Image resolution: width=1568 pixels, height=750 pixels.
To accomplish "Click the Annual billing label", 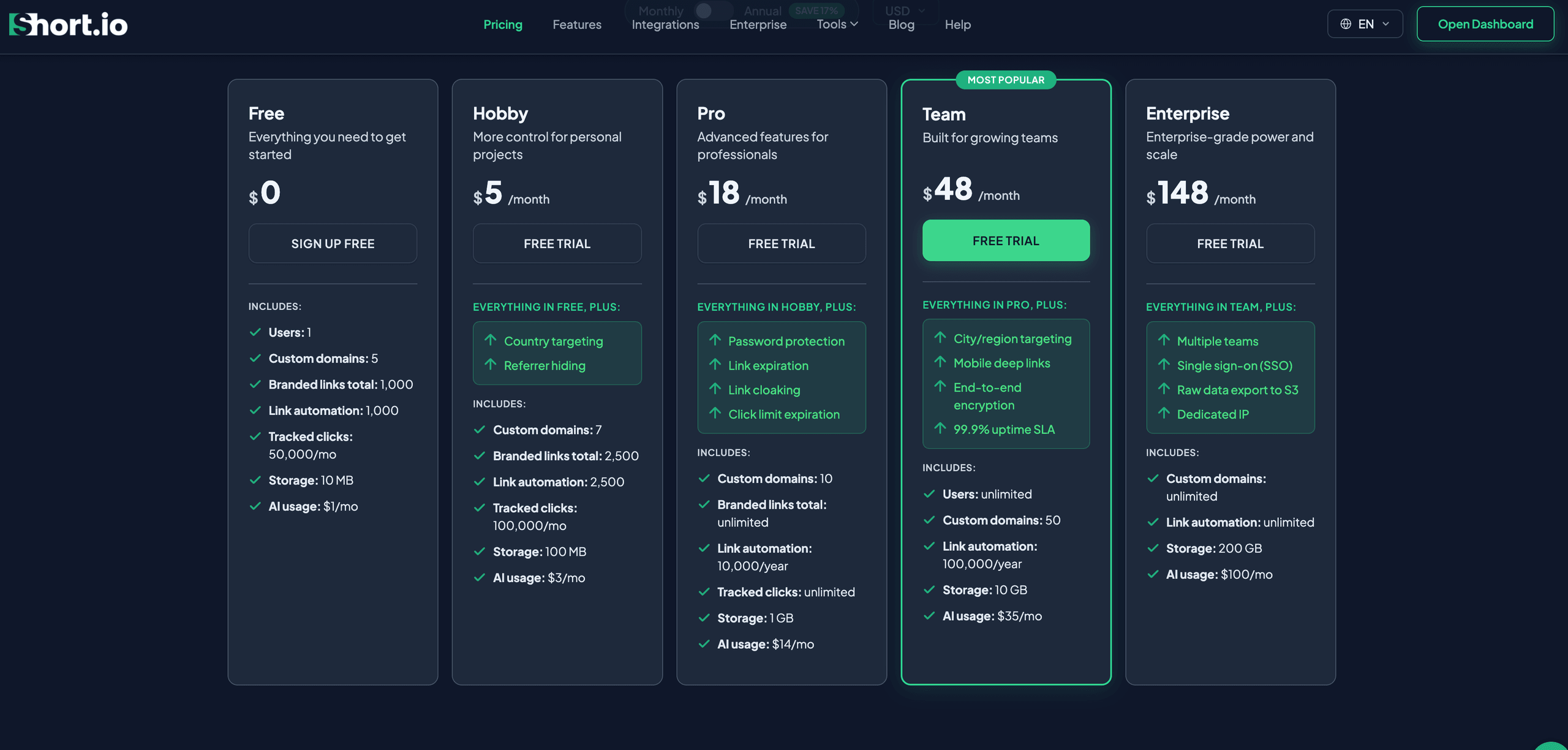I will tap(763, 10).
